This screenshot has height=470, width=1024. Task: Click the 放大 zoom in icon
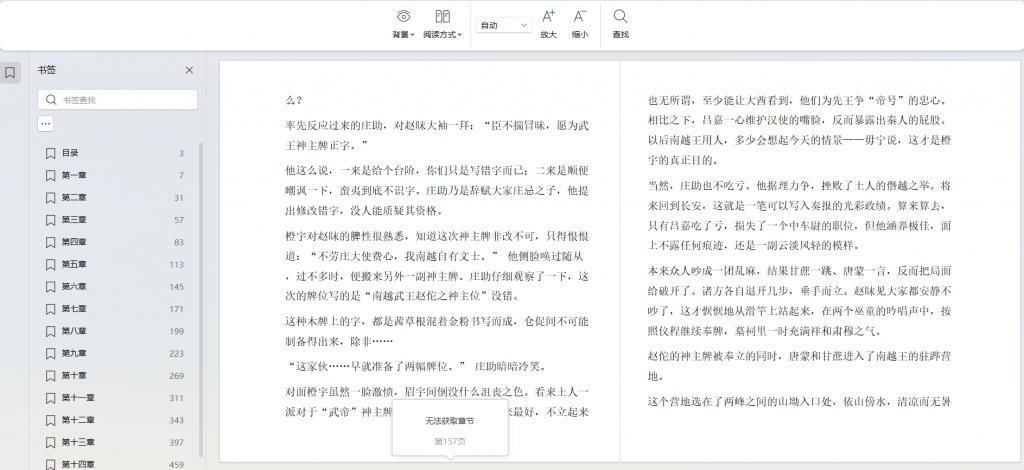coord(548,17)
